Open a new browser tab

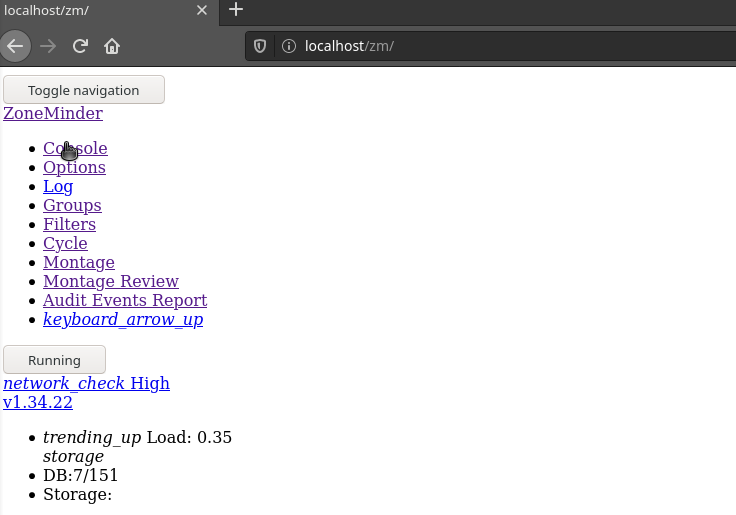(x=236, y=9)
